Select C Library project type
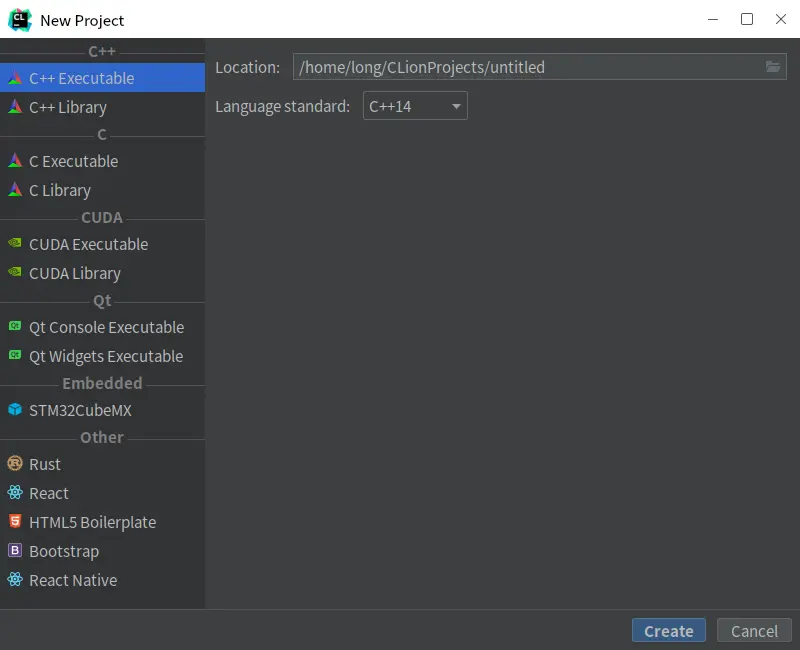The height and width of the screenshot is (650, 800). (x=60, y=190)
